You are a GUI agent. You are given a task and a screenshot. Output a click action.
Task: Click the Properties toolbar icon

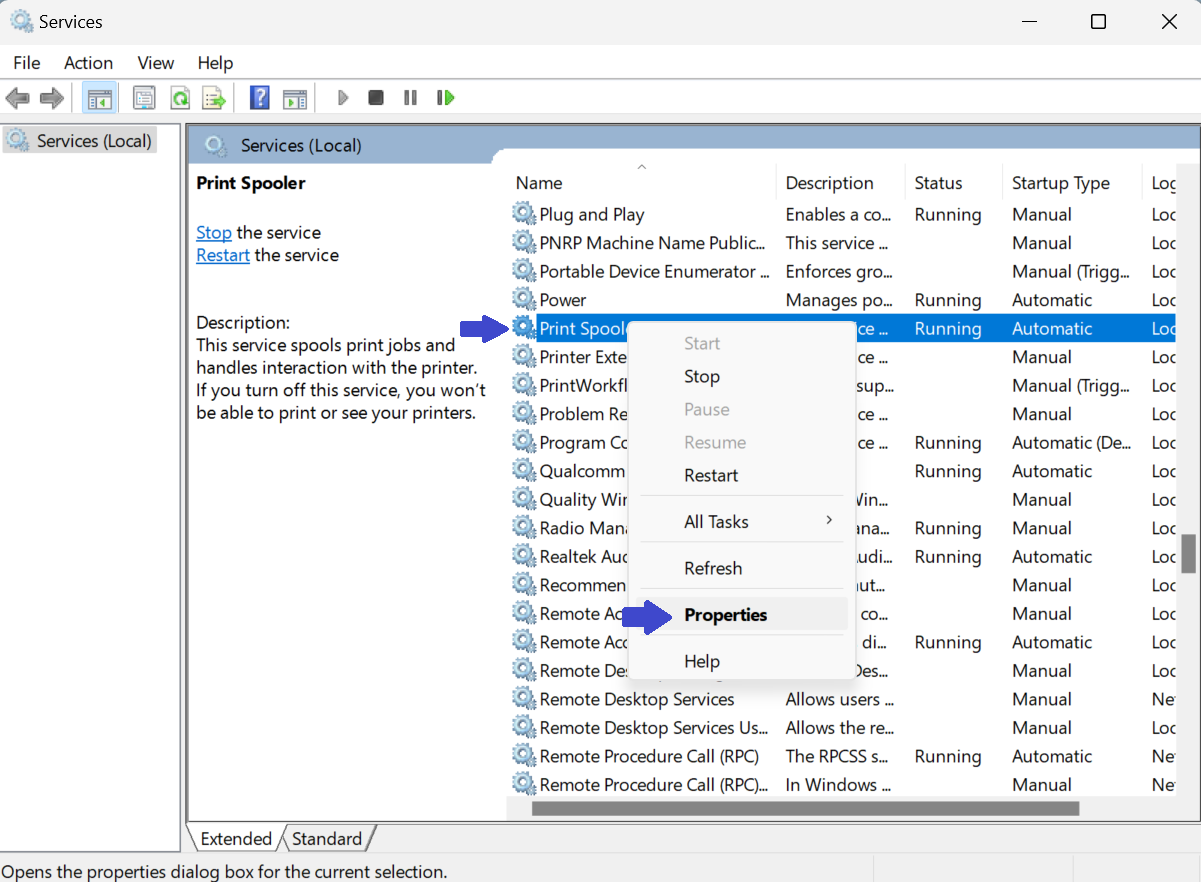[143, 97]
